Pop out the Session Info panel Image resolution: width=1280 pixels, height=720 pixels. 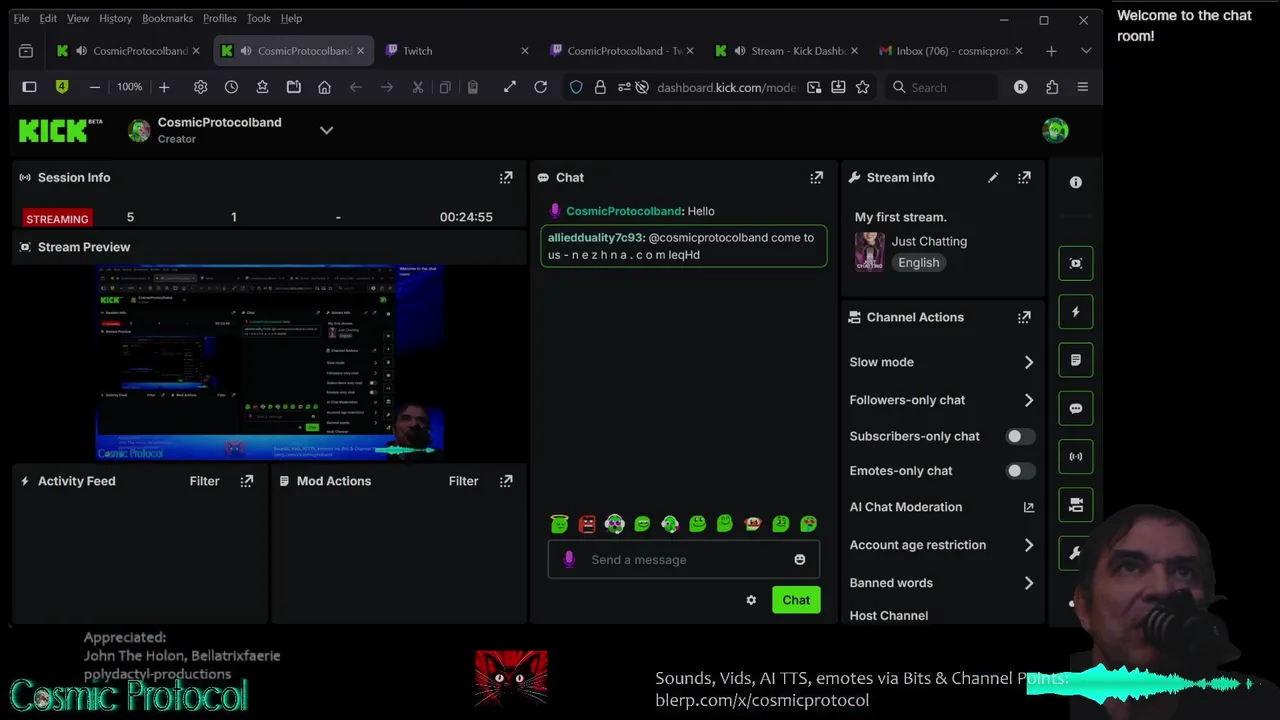506,177
